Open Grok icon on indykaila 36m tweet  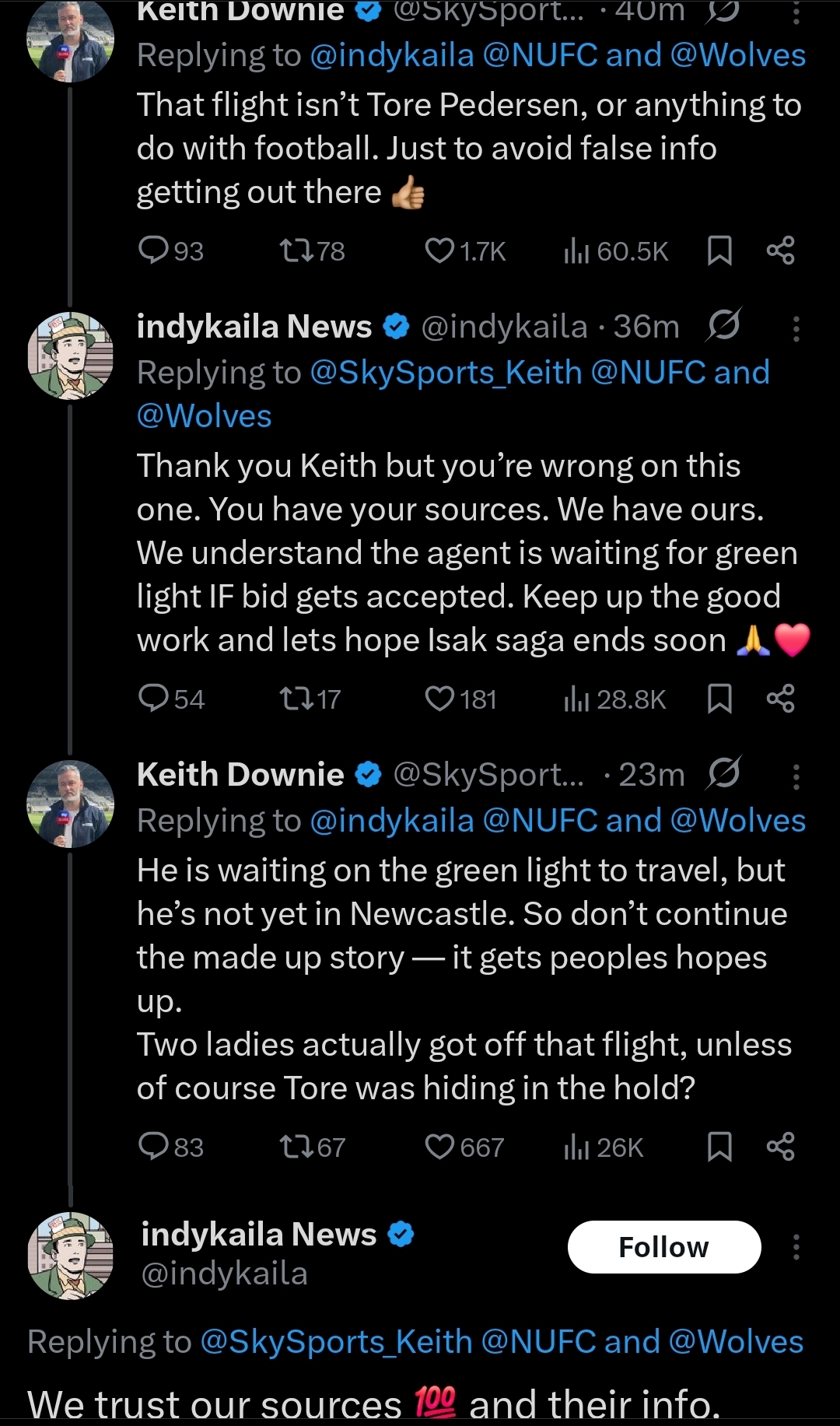coord(723,325)
